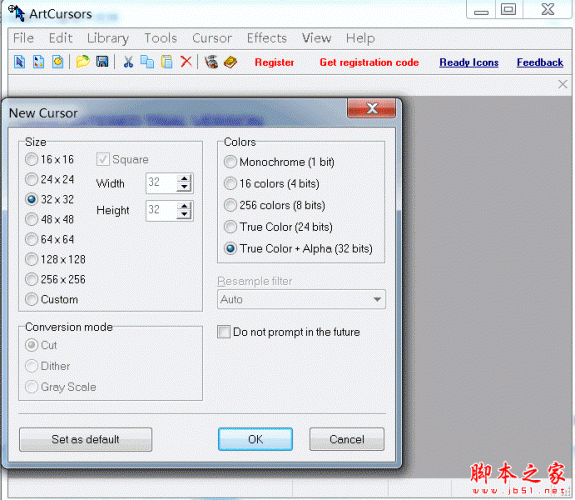The height and width of the screenshot is (500, 575).
Task: Click the Cancel button
Action: click(x=347, y=439)
